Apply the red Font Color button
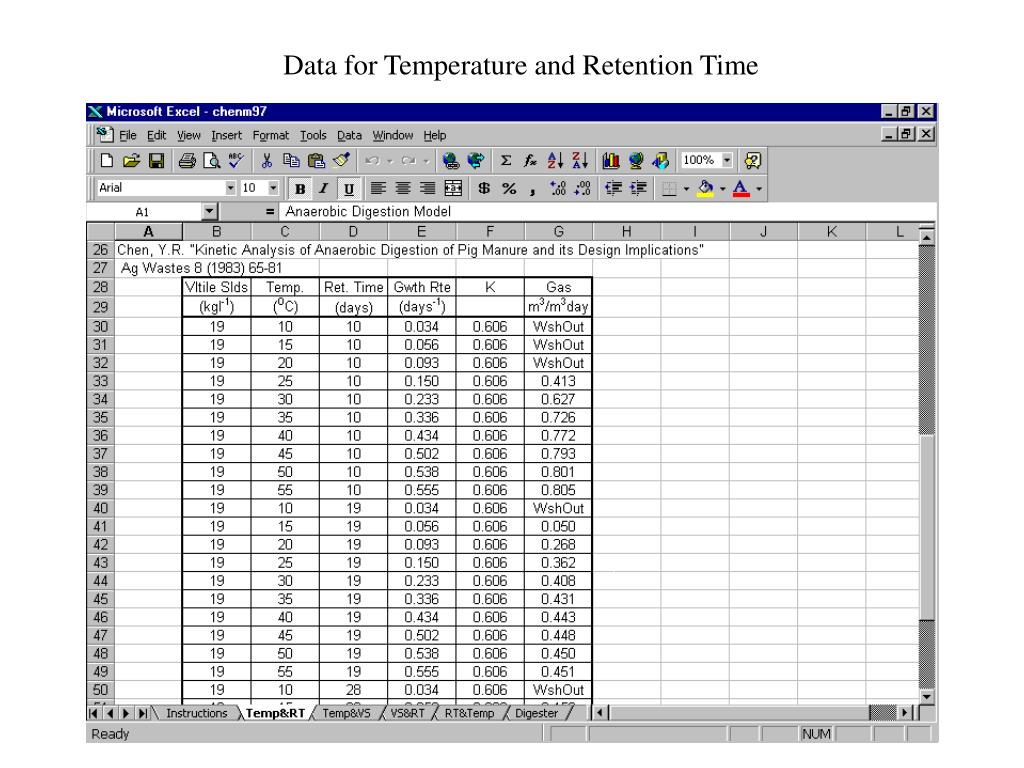Viewport: 1024px width, 768px height. pos(741,189)
